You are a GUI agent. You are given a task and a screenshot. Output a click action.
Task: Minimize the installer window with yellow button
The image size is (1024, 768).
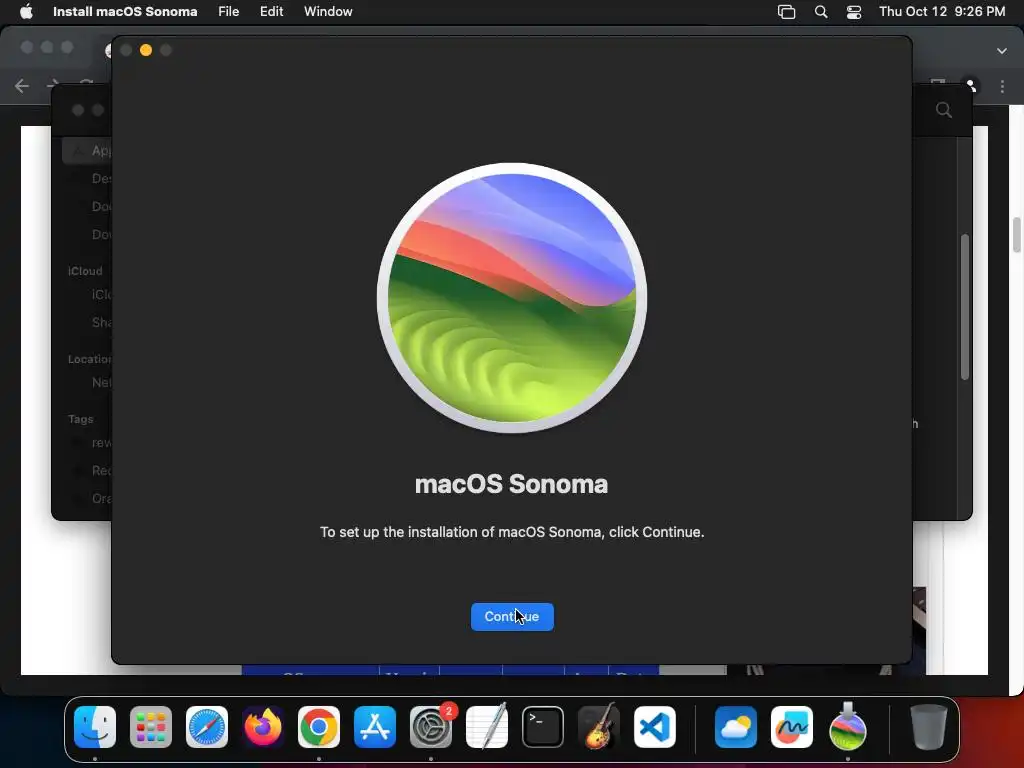click(x=146, y=50)
